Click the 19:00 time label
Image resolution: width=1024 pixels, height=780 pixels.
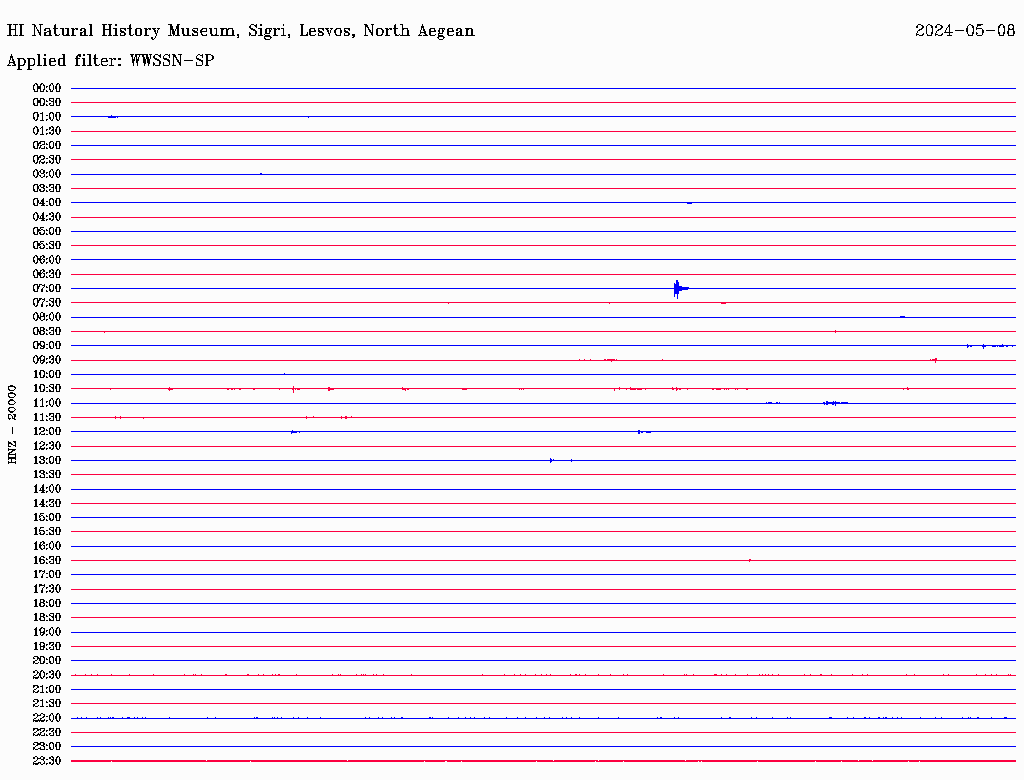coord(47,632)
